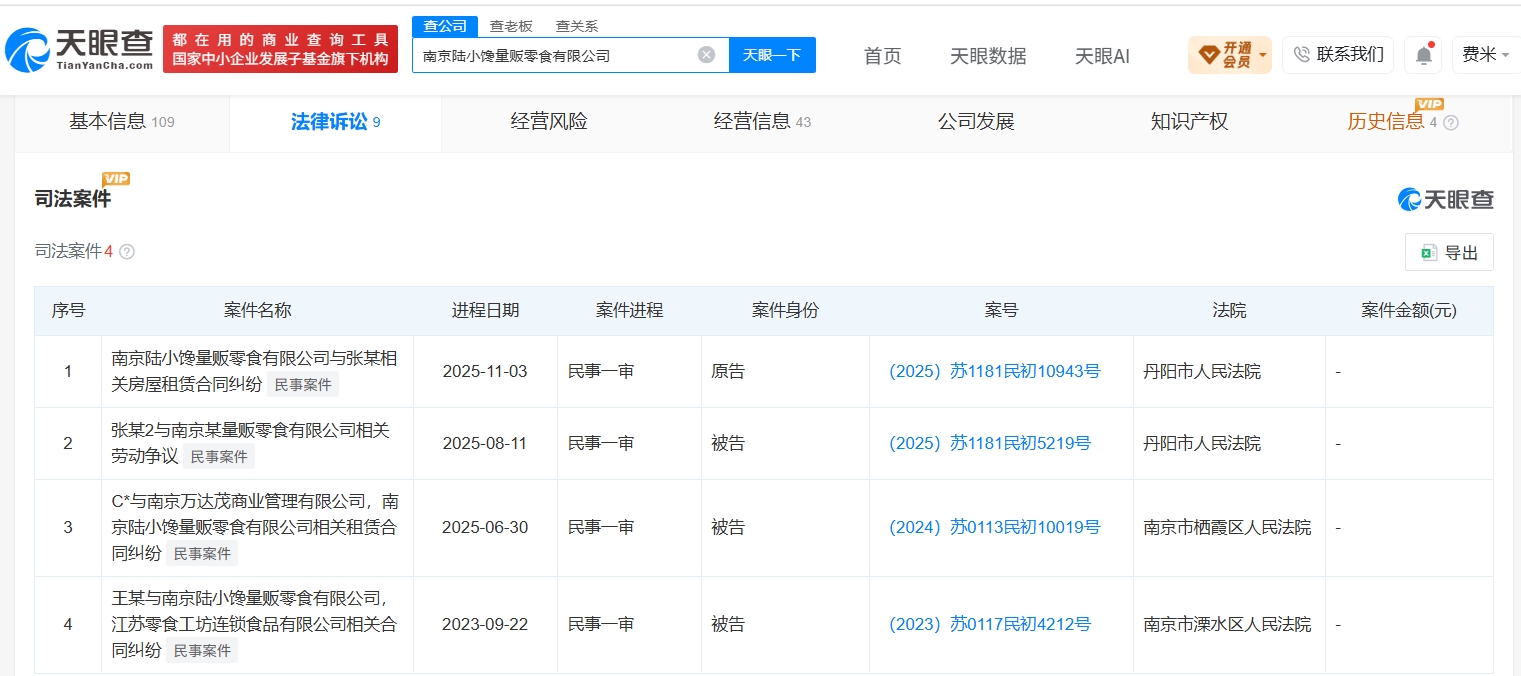The width and height of the screenshot is (1521, 676).
Task: Click case name starting with C*与南京万达茂商业管理有限公司
Action: pyautogui.click(x=255, y=527)
